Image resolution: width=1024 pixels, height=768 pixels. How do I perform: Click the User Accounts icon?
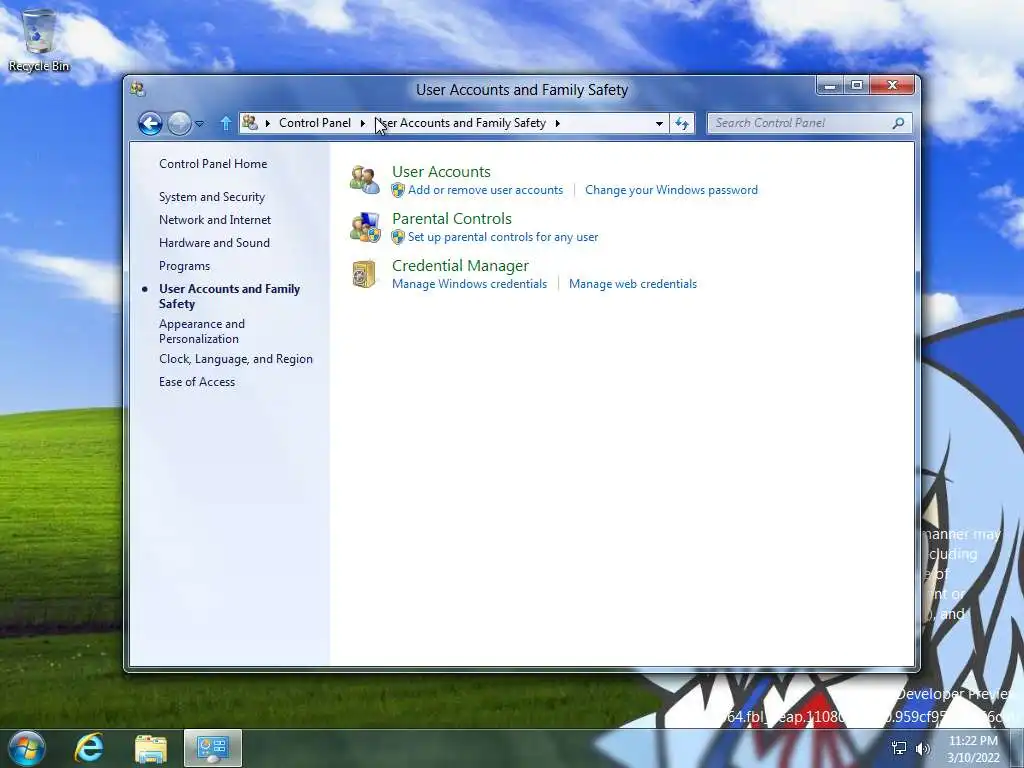(365, 180)
